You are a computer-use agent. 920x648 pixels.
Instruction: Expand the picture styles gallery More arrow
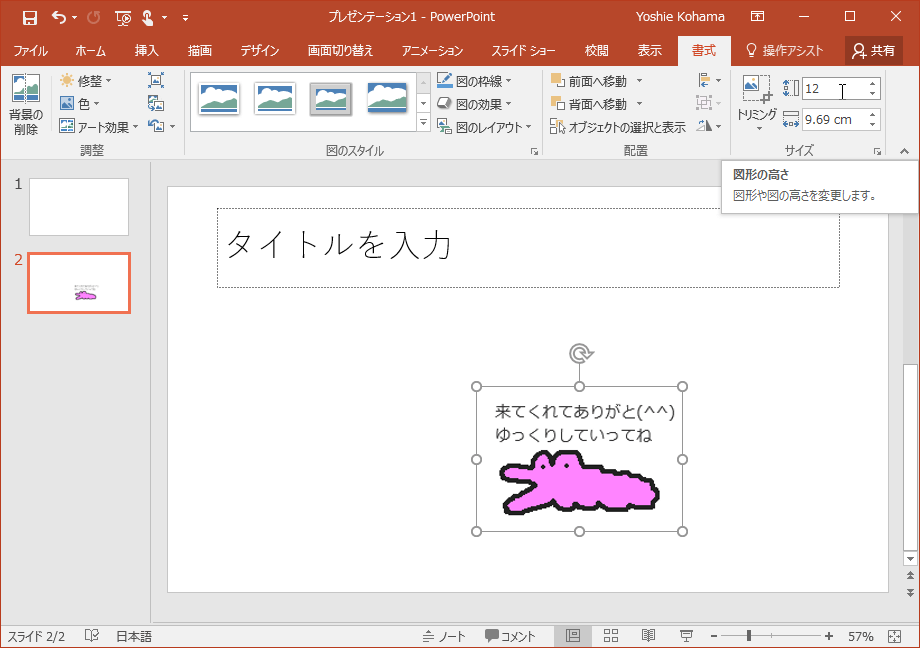pyautogui.click(x=423, y=122)
